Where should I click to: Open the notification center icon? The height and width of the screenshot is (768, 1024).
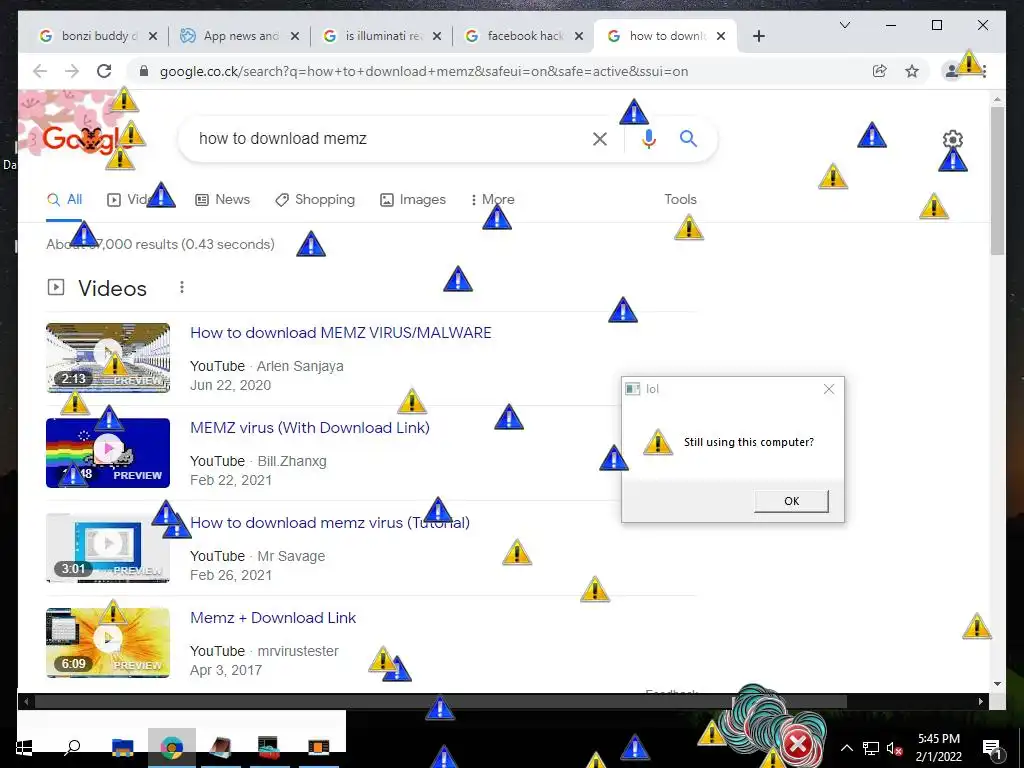coord(992,748)
